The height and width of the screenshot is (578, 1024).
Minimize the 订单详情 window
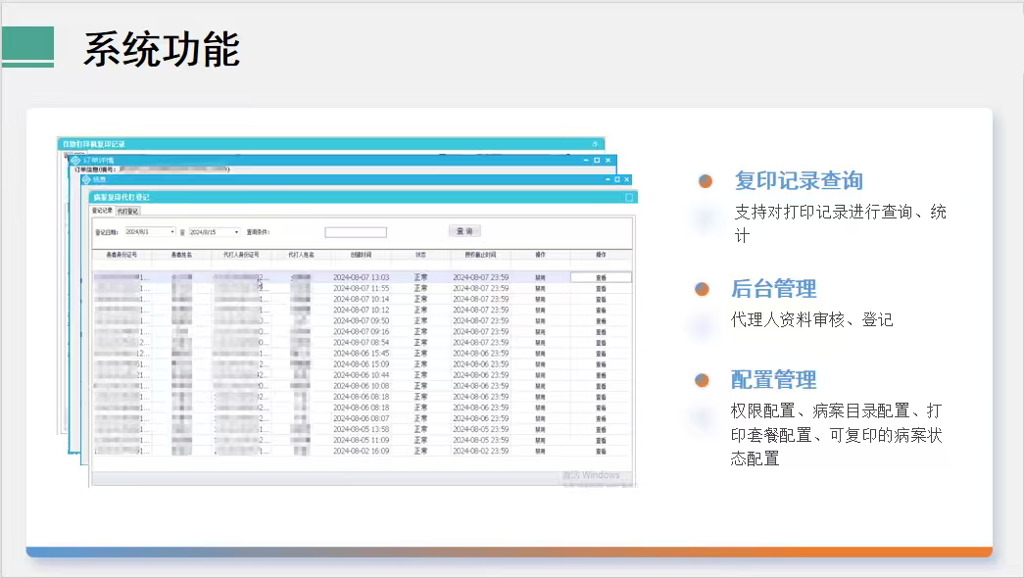point(586,160)
